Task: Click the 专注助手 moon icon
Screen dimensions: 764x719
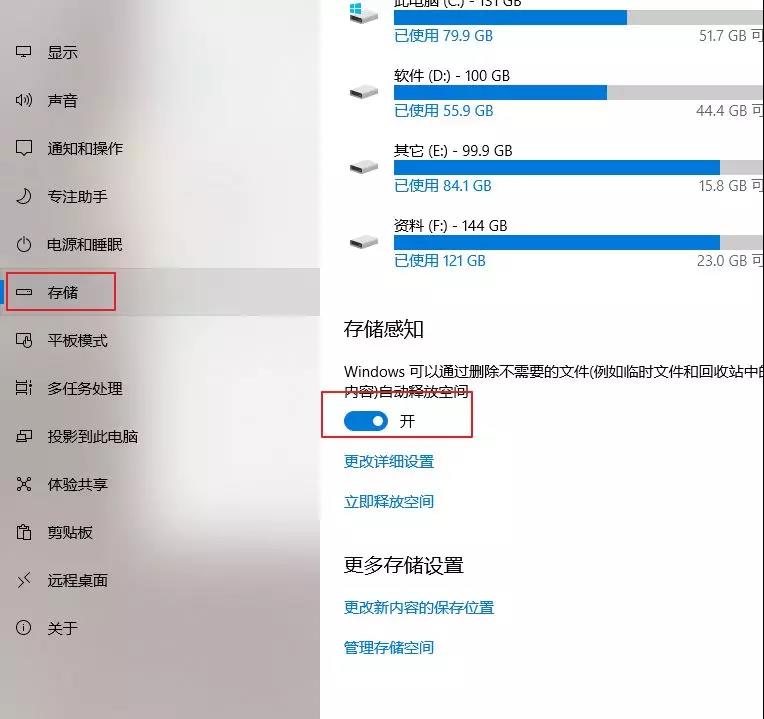Action: [23, 196]
